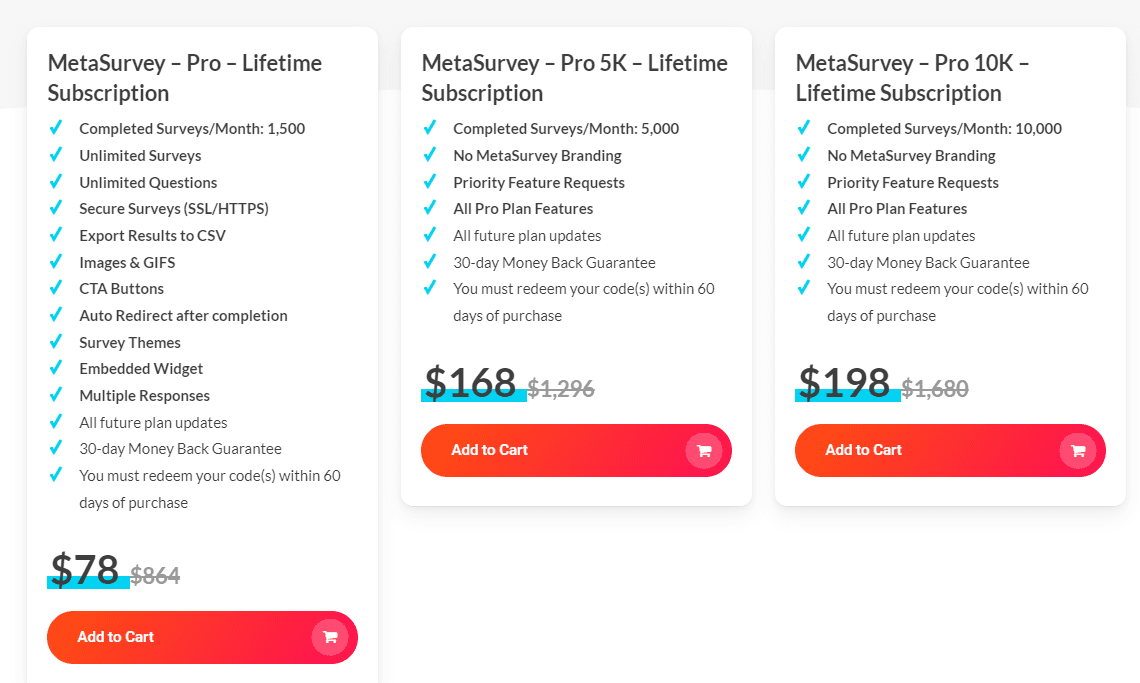Click the checkmark beside Priority Feature Requests on Pro 10K

(x=804, y=182)
